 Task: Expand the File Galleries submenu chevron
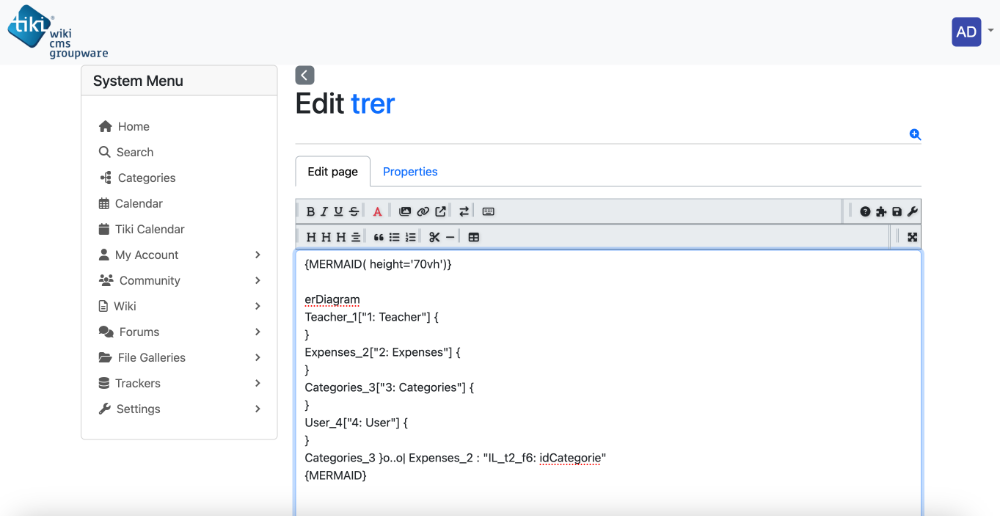point(258,358)
